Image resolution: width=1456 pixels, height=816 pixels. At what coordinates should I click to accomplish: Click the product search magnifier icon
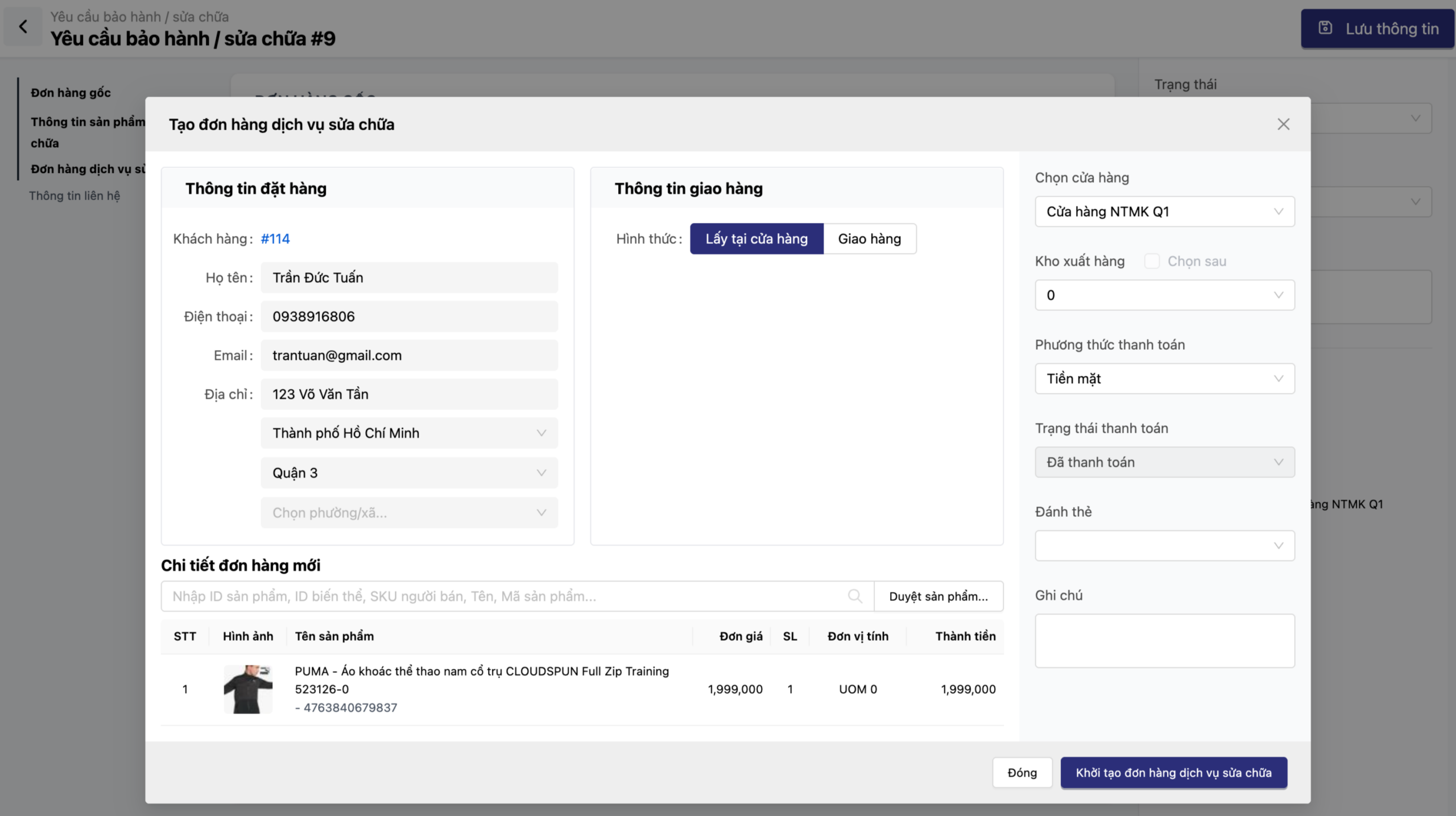coord(854,596)
